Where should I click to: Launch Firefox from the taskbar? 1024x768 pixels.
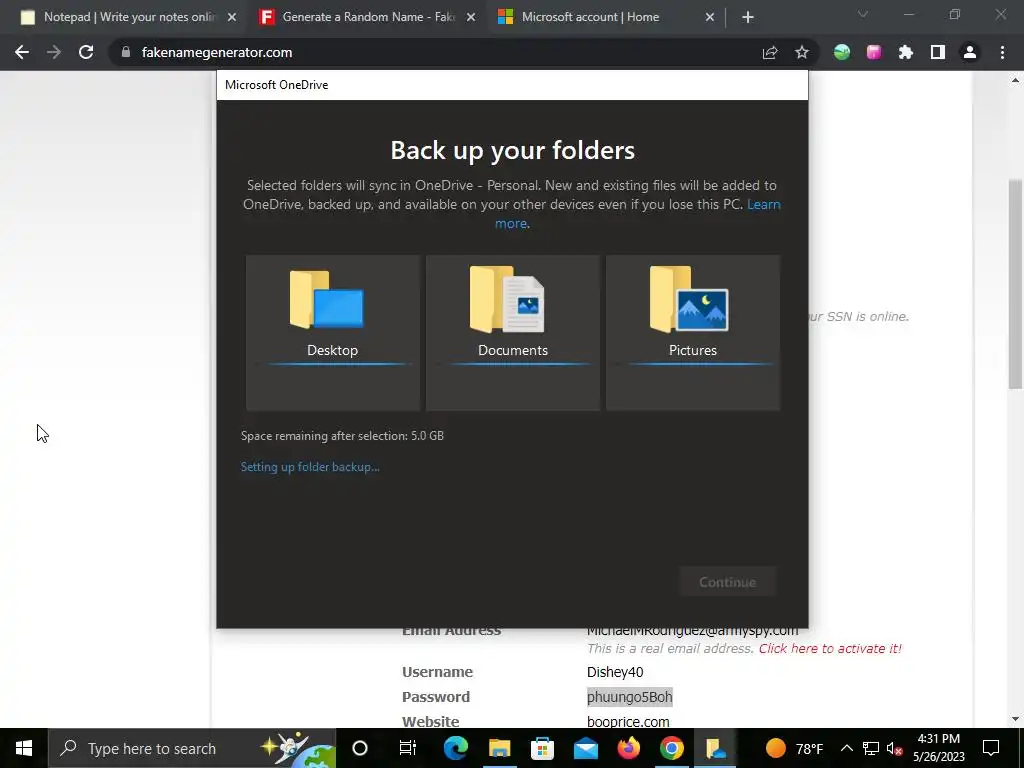click(629, 748)
